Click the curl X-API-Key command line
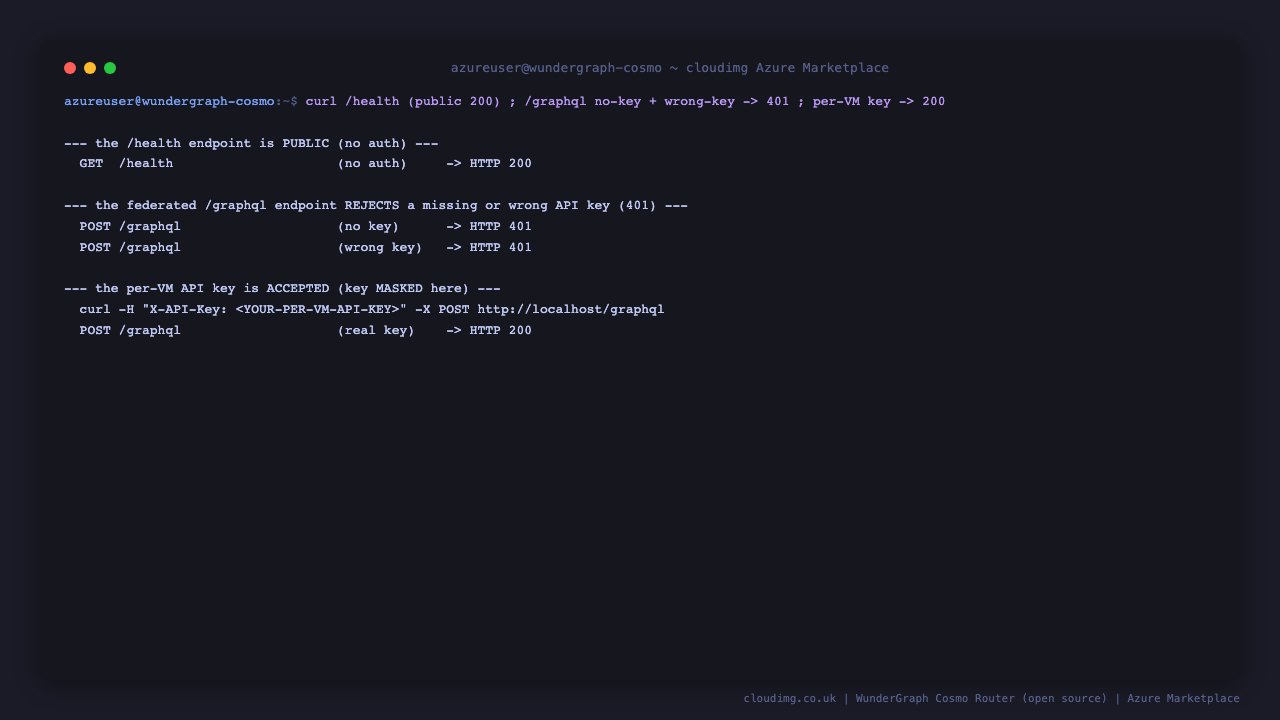 372,309
